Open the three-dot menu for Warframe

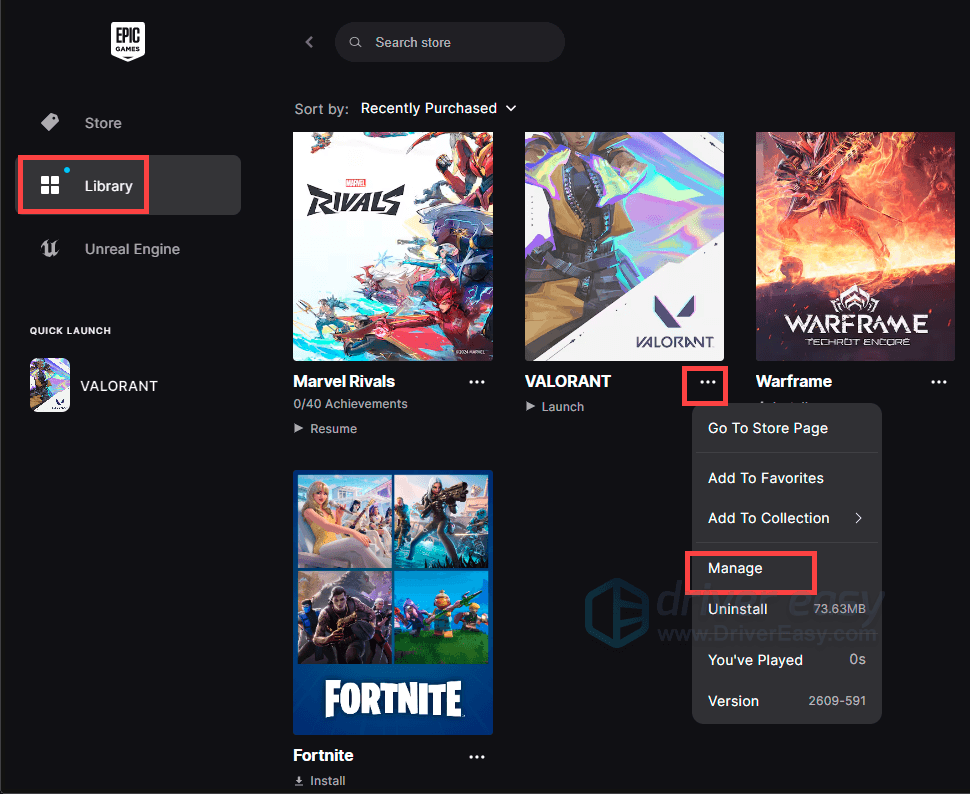[938, 382]
